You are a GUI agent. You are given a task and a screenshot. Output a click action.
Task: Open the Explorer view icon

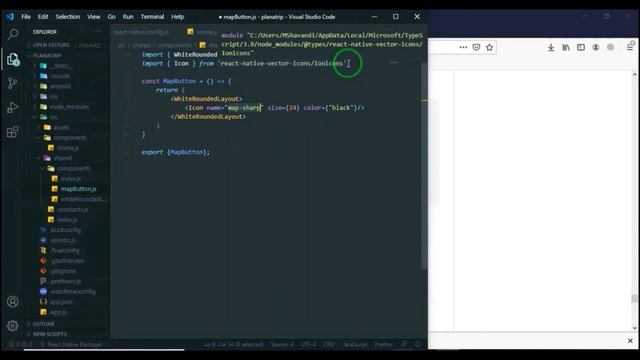click(x=13, y=60)
